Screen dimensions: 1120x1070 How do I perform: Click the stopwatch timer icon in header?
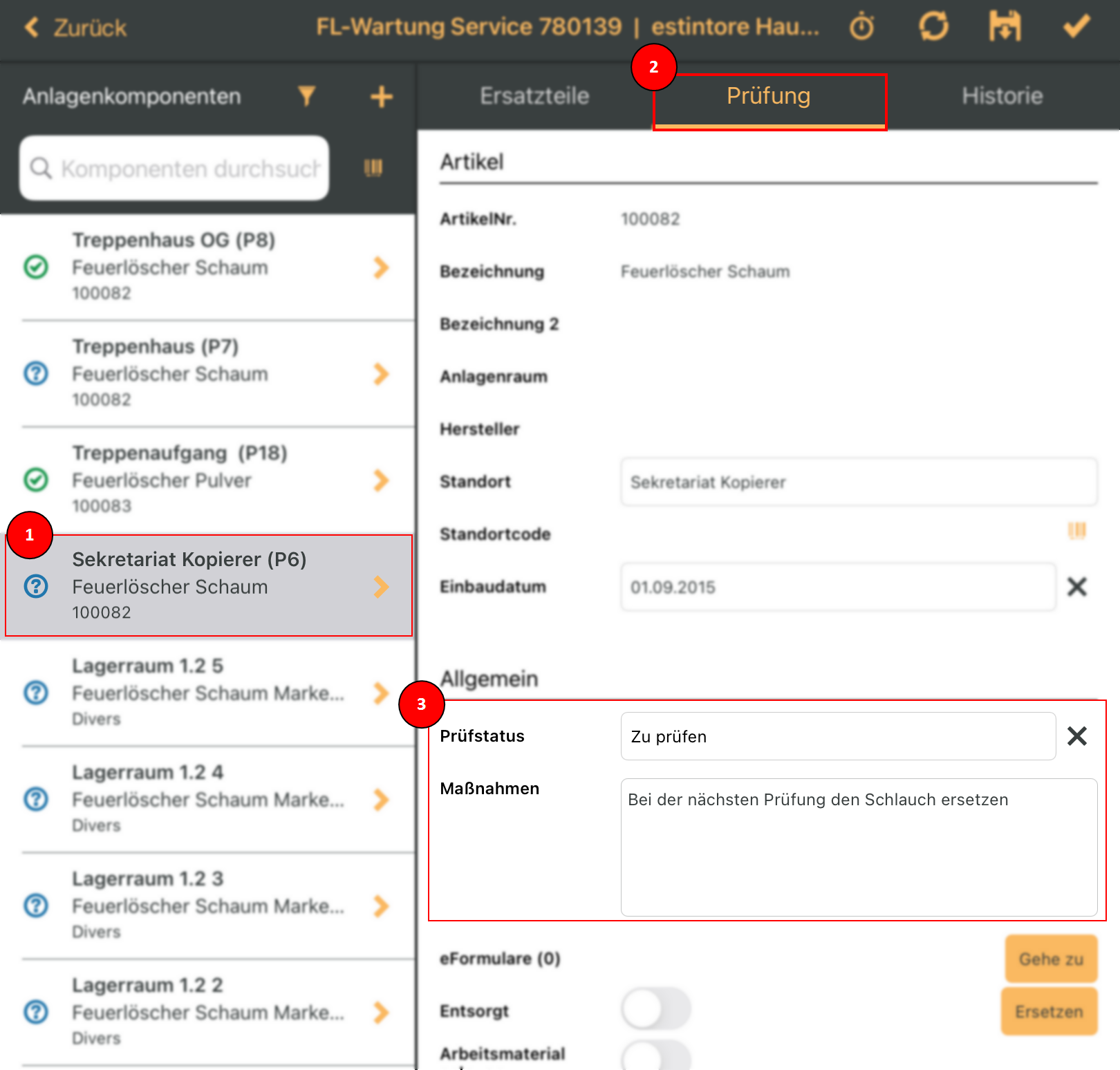click(861, 28)
